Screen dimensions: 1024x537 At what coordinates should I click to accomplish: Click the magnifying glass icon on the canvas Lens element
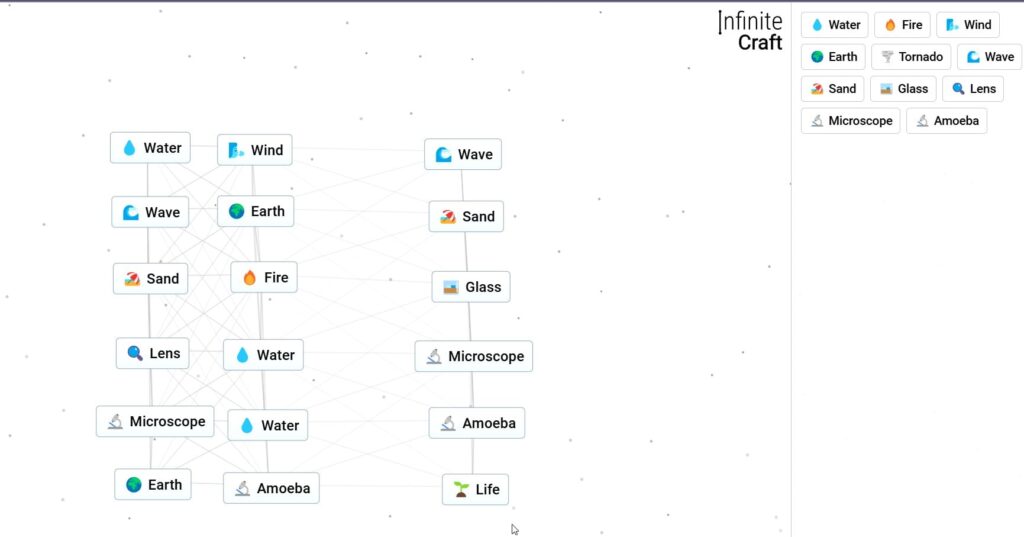[134, 353]
